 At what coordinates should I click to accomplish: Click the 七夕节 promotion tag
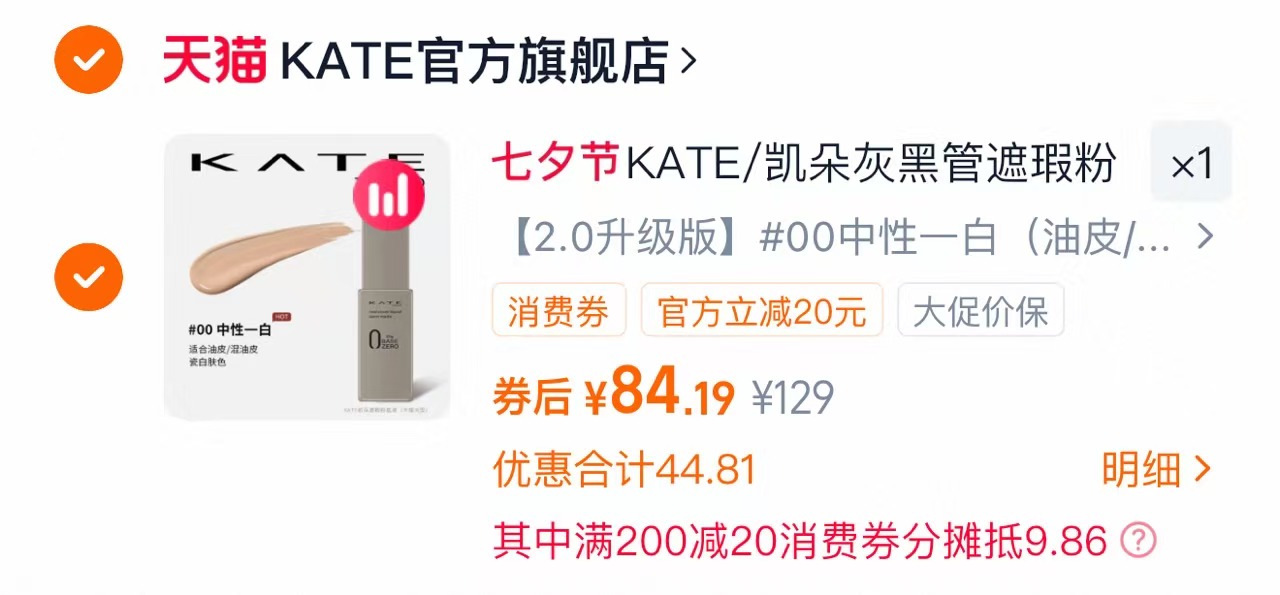click(556, 162)
